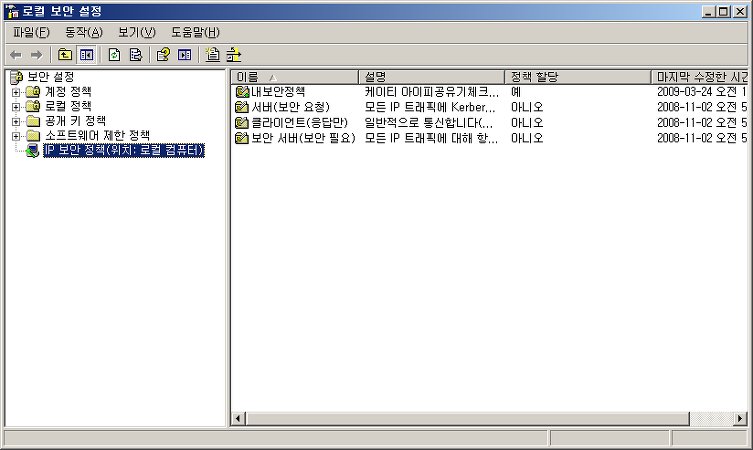Click the Back arrow in toolbar

[x=16, y=54]
